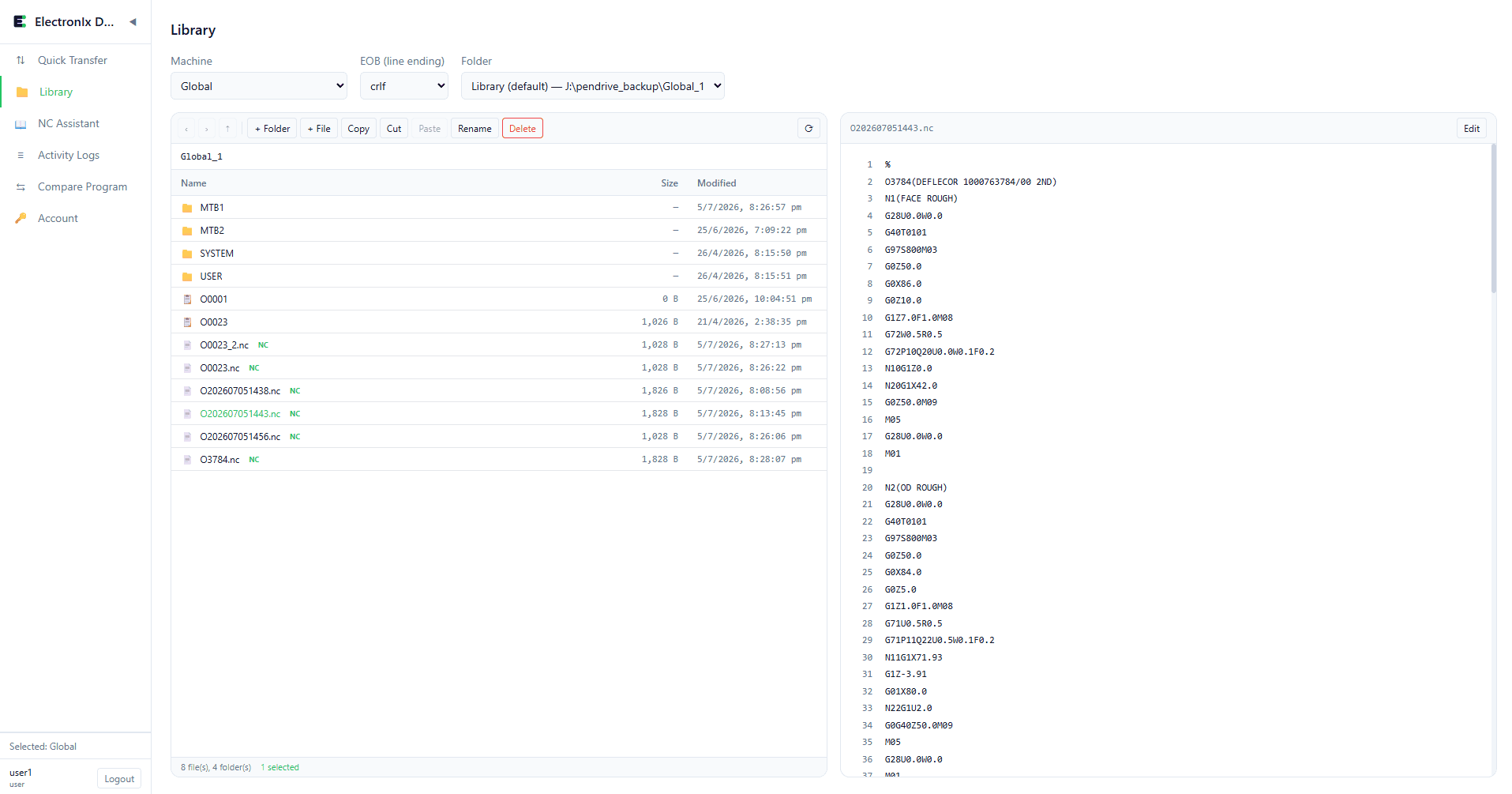Log out using the Logout button
The image size is (1512, 794).
[119, 778]
